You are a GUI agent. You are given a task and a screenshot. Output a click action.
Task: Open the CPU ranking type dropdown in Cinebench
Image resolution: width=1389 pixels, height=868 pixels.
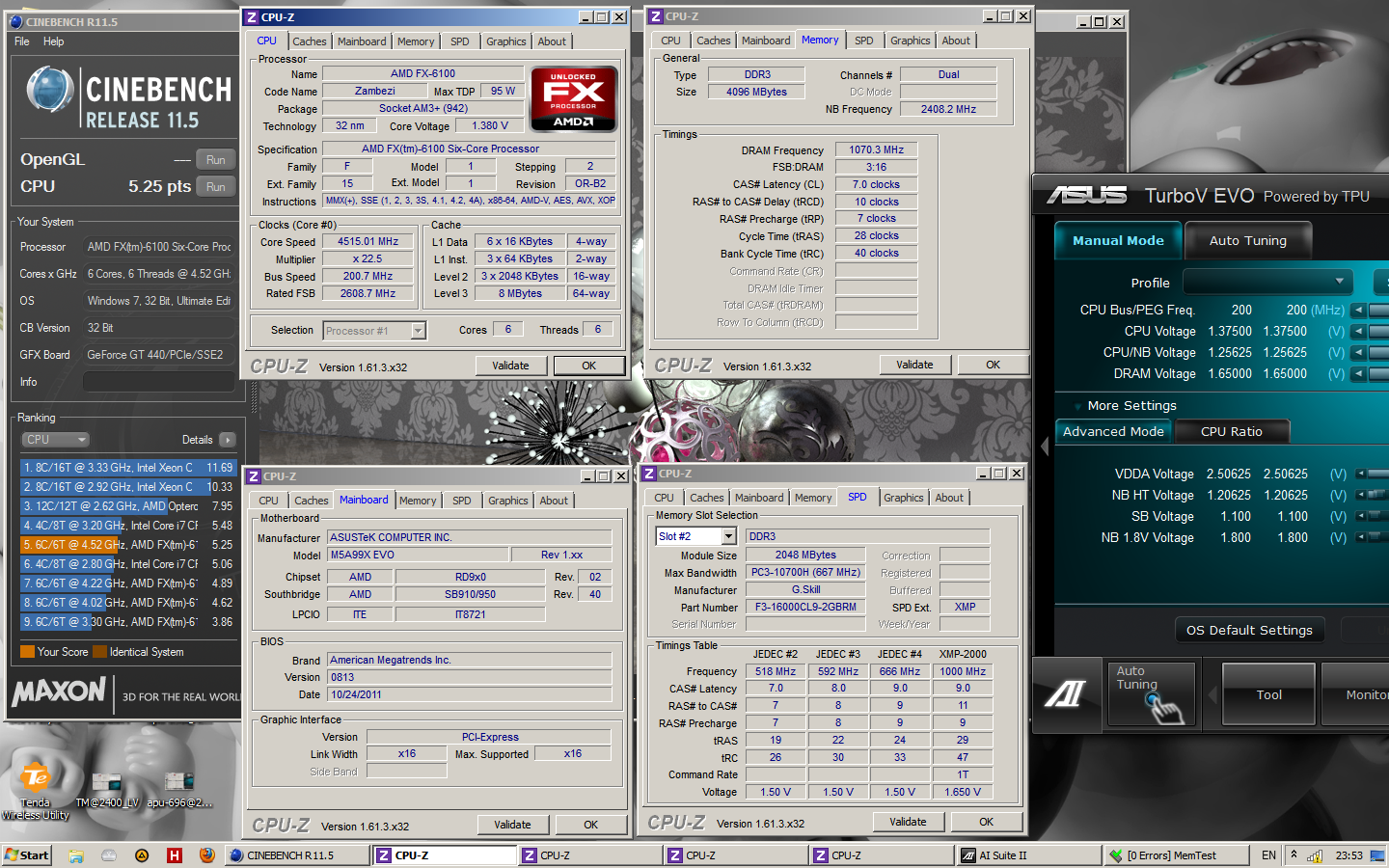55,440
